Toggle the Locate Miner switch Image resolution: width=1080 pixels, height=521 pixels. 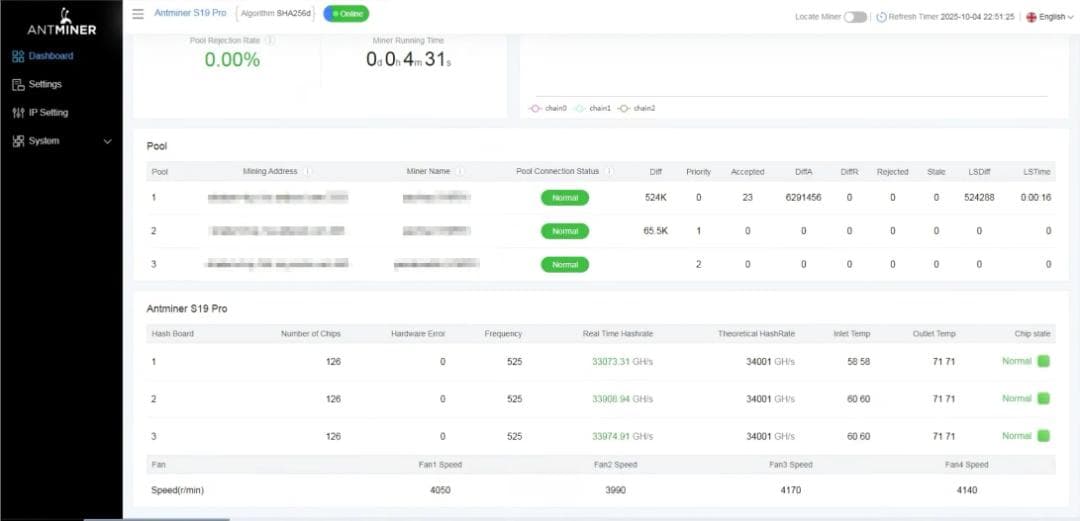pos(855,17)
